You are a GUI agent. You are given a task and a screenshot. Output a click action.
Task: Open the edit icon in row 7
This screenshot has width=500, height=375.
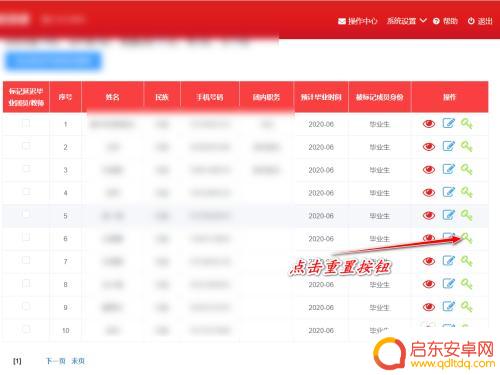449,261
